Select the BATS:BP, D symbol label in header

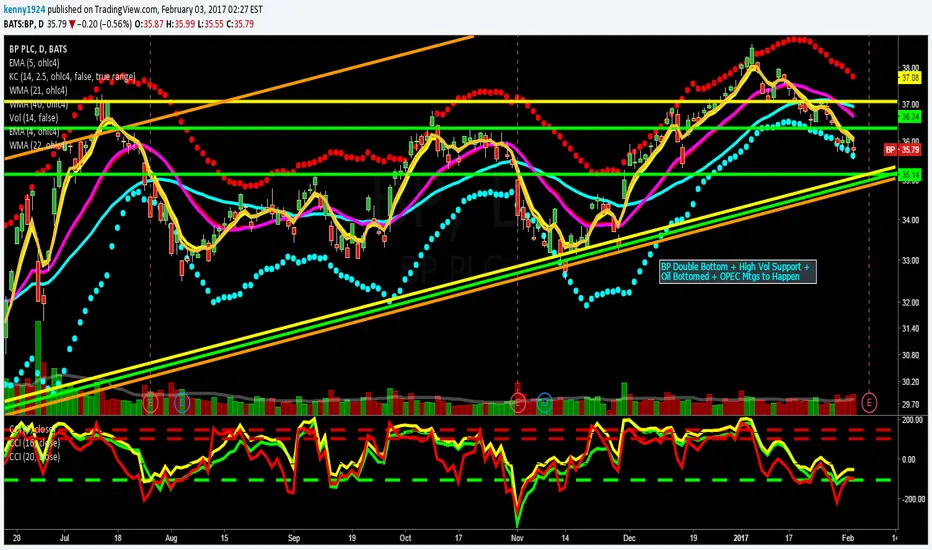[24, 24]
